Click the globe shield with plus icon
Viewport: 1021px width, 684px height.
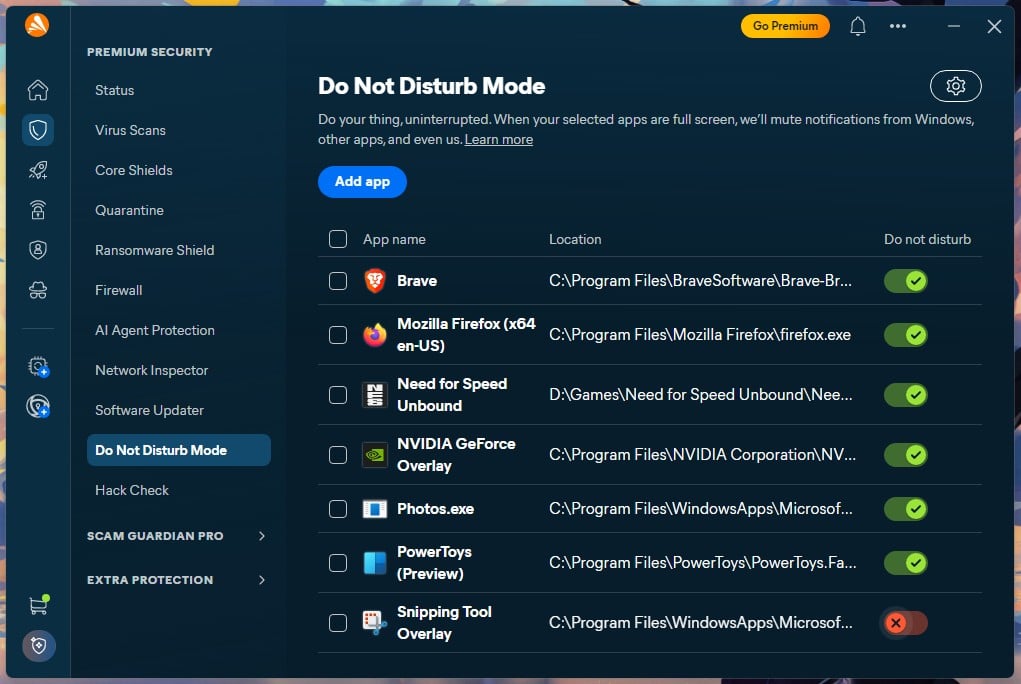point(38,406)
